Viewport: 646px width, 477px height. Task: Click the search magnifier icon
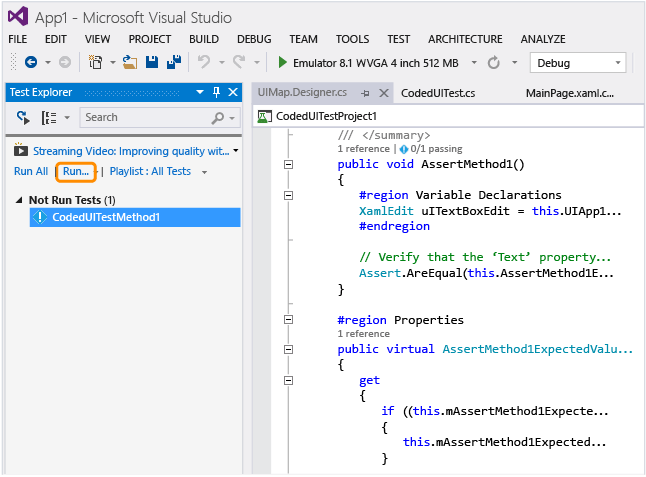pos(218,118)
